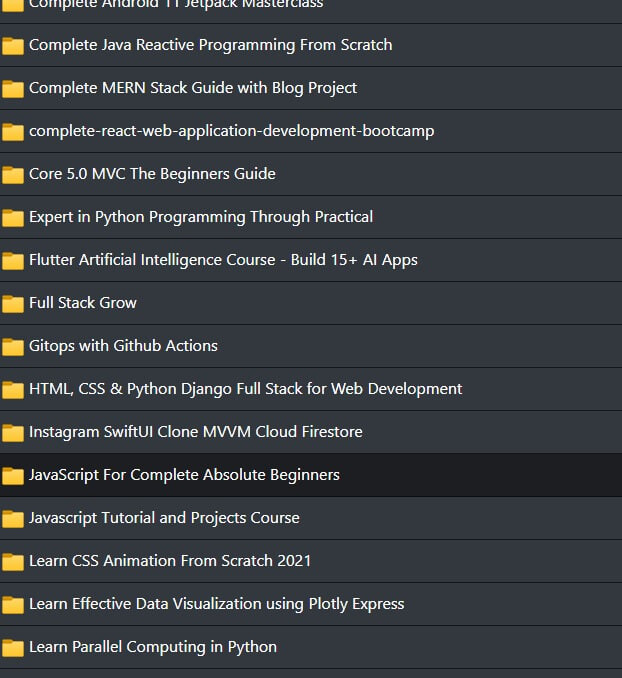Open 'Core 5.0 MVC The Beginners Guide'

point(152,174)
